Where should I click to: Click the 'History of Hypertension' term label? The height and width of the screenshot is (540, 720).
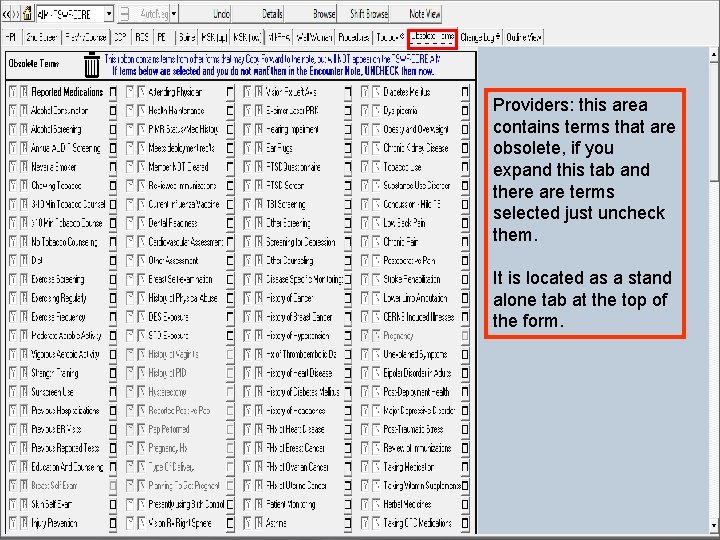(298, 336)
